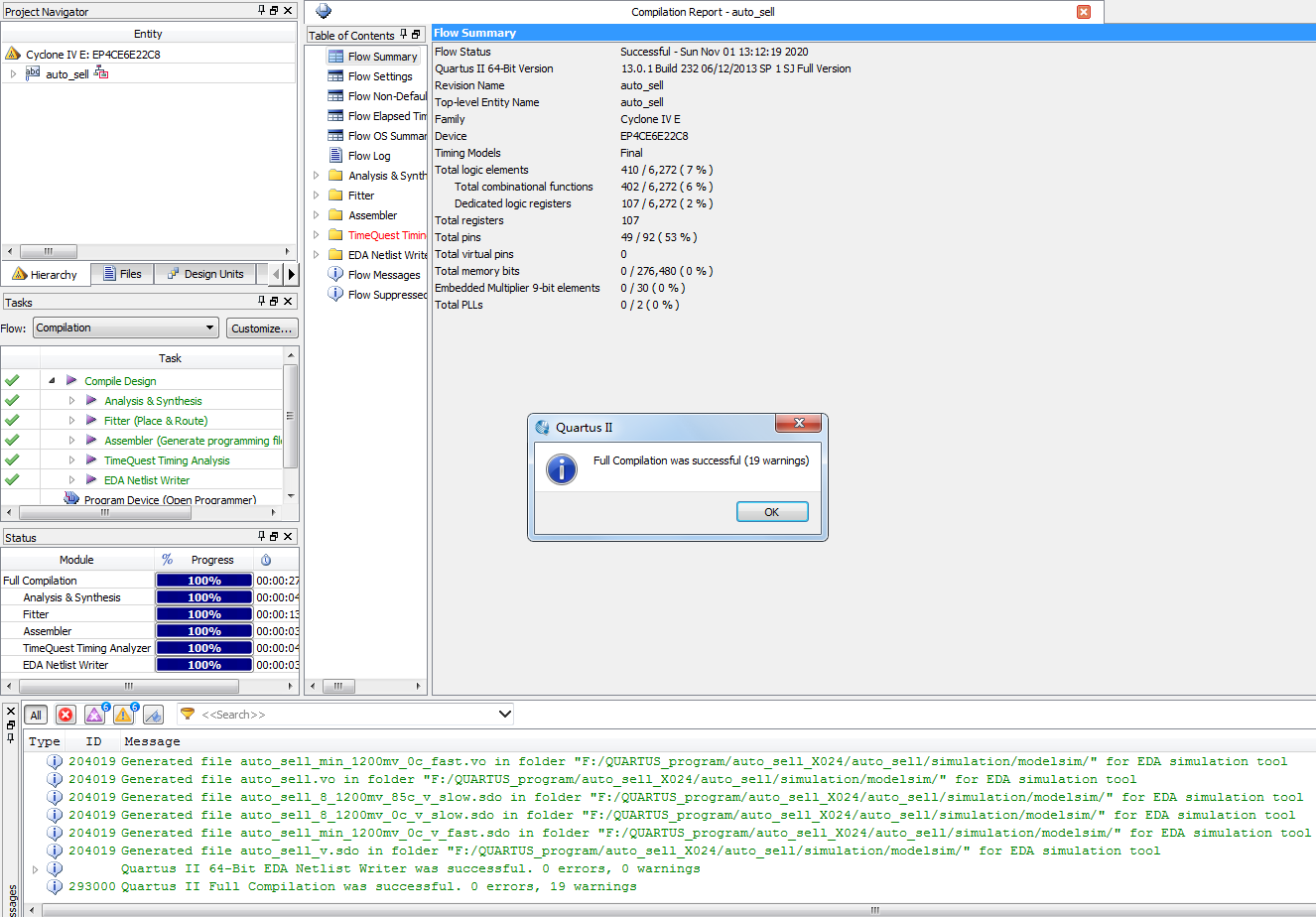Click the Customize... button
The width and height of the screenshot is (1316, 917).
[x=262, y=327]
